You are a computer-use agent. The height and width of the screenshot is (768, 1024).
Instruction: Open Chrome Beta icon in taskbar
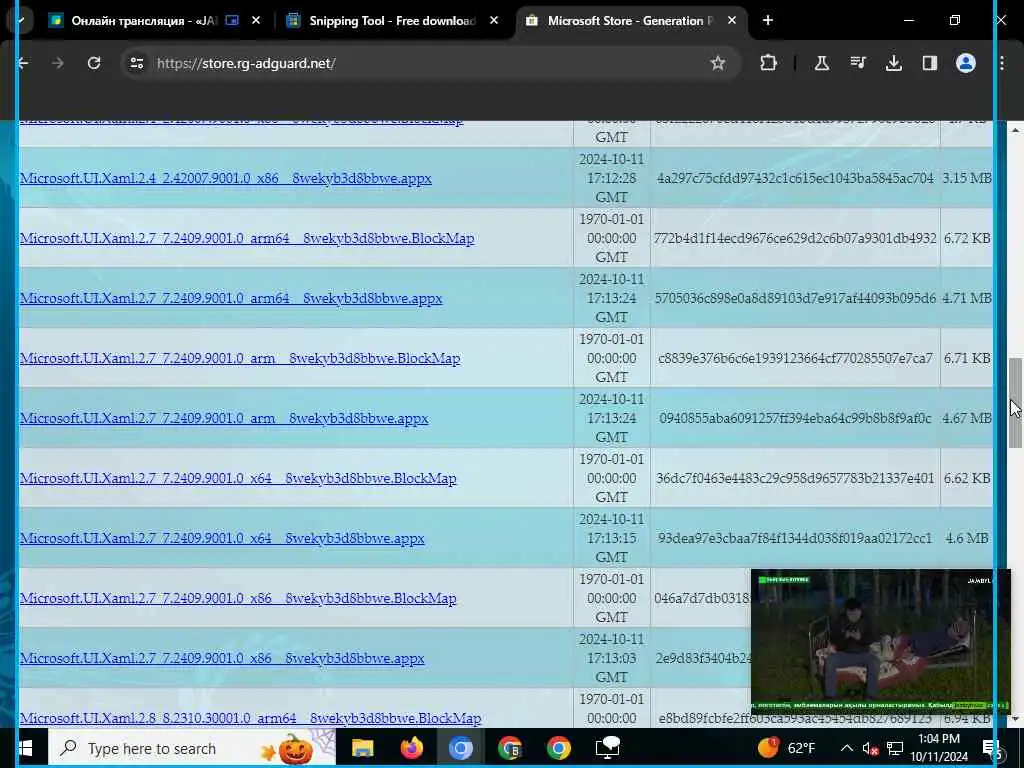(510, 748)
